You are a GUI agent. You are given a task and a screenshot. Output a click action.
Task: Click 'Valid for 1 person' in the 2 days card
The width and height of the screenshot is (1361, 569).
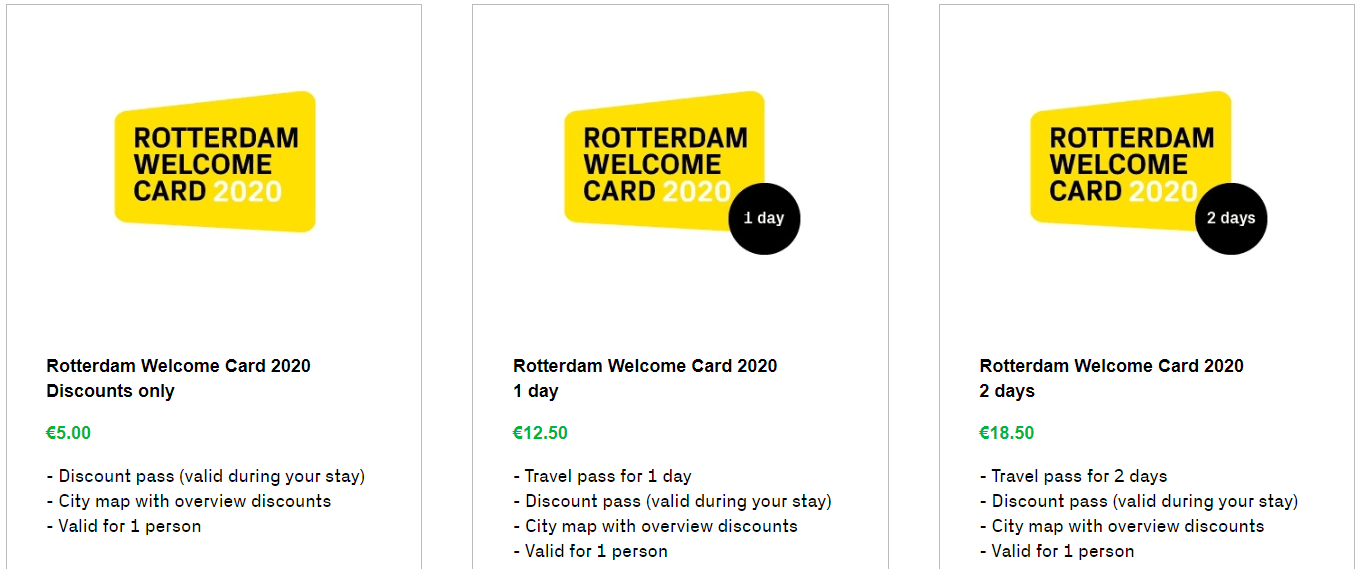(1057, 551)
